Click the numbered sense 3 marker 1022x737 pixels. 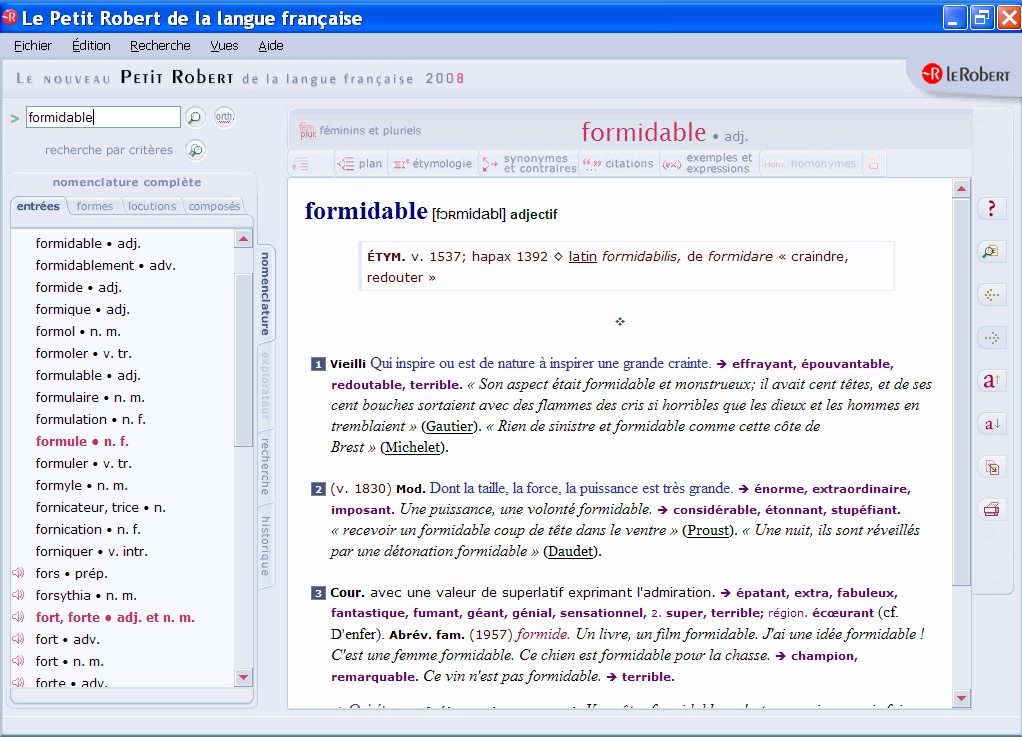(x=318, y=593)
